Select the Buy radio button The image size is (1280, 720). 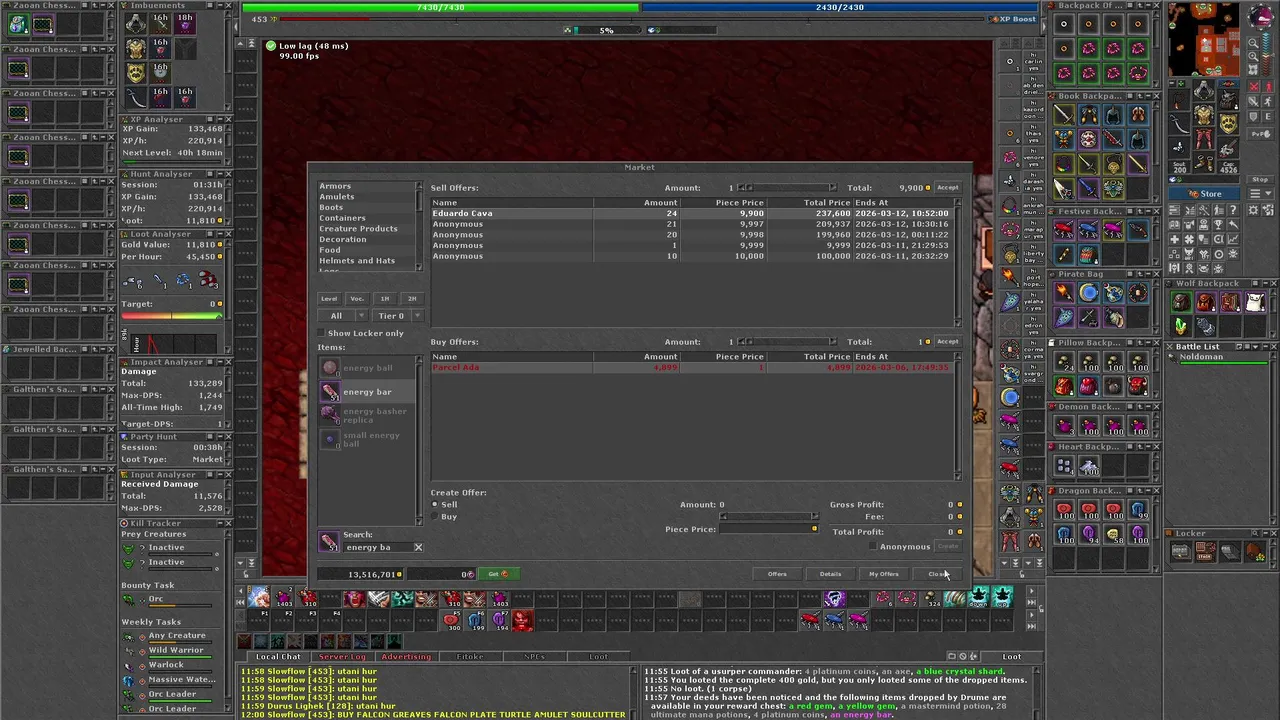click(434, 516)
